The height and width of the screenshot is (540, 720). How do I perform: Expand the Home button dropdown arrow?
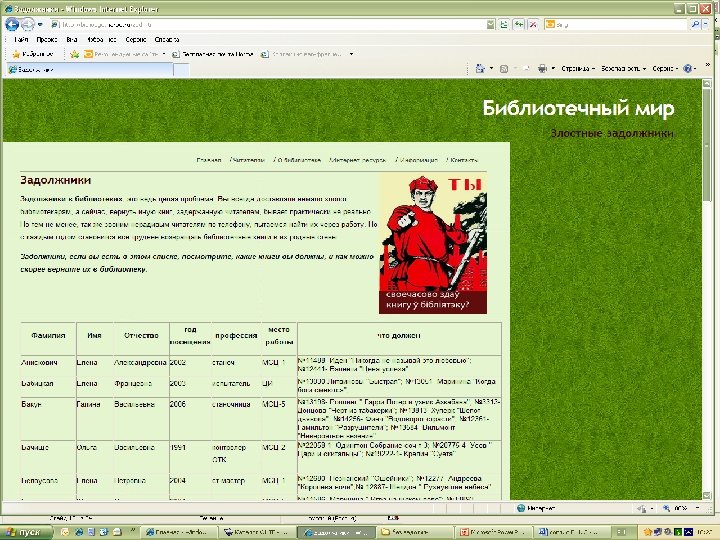point(491,68)
